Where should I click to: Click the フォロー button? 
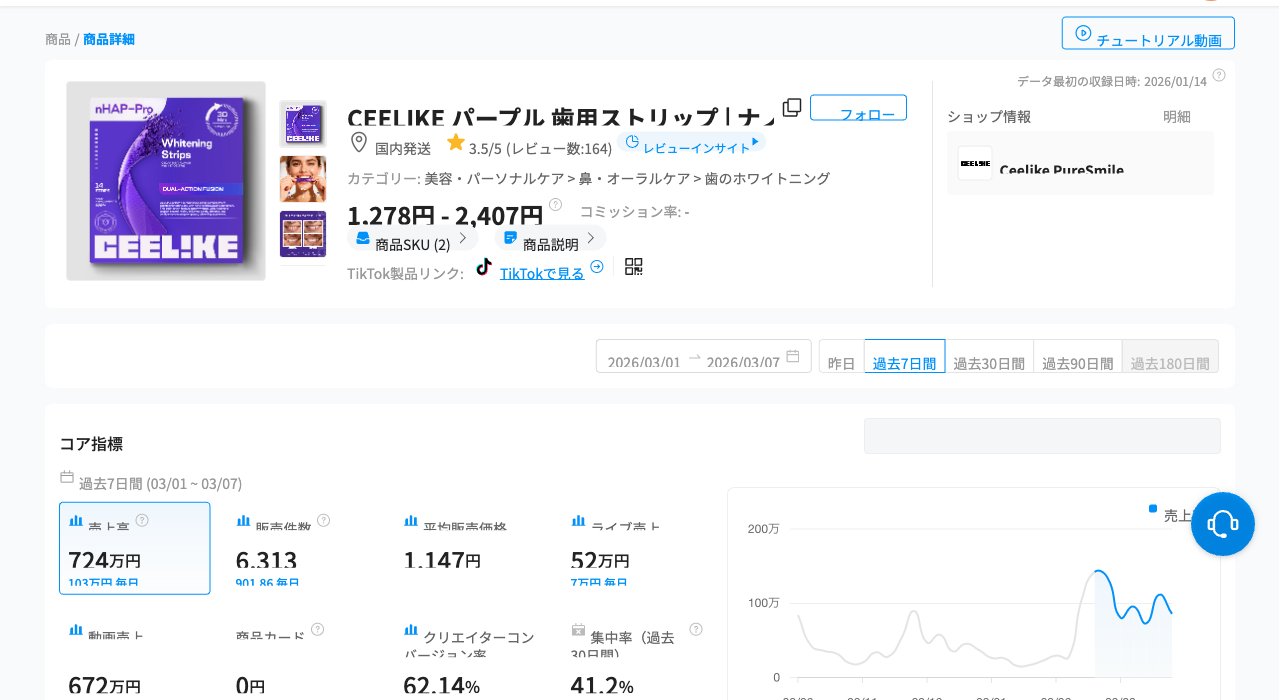pyautogui.click(x=858, y=108)
